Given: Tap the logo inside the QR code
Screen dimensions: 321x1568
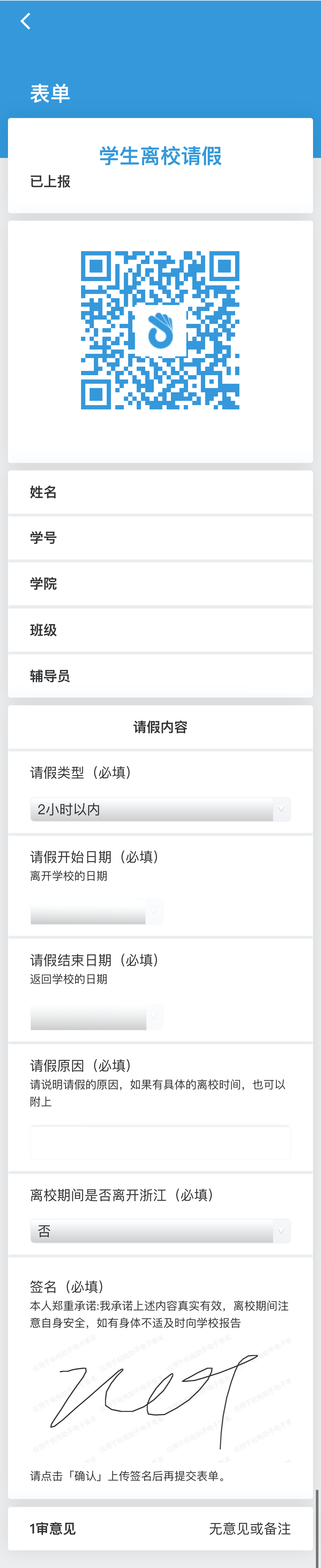Looking at the screenshot, I should click(x=160, y=330).
